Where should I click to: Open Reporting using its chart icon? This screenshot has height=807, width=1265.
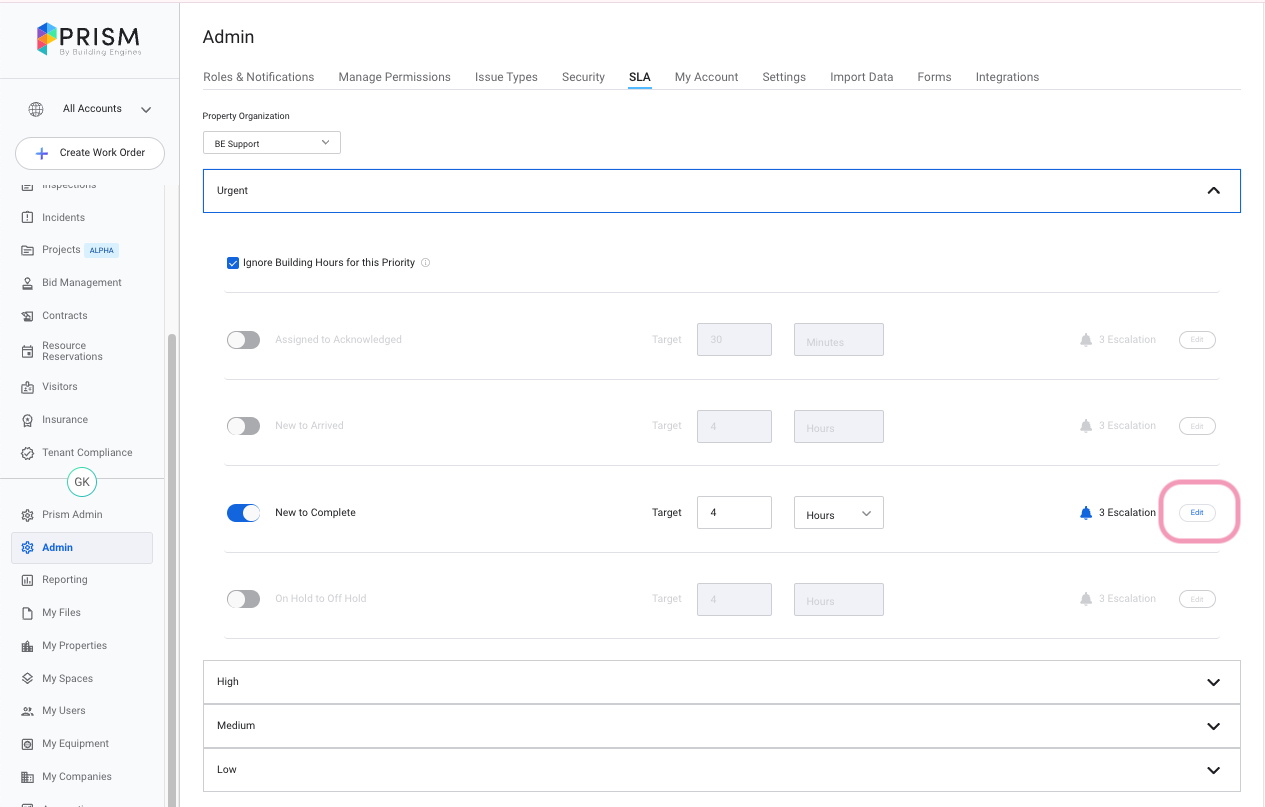tap(28, 580)
